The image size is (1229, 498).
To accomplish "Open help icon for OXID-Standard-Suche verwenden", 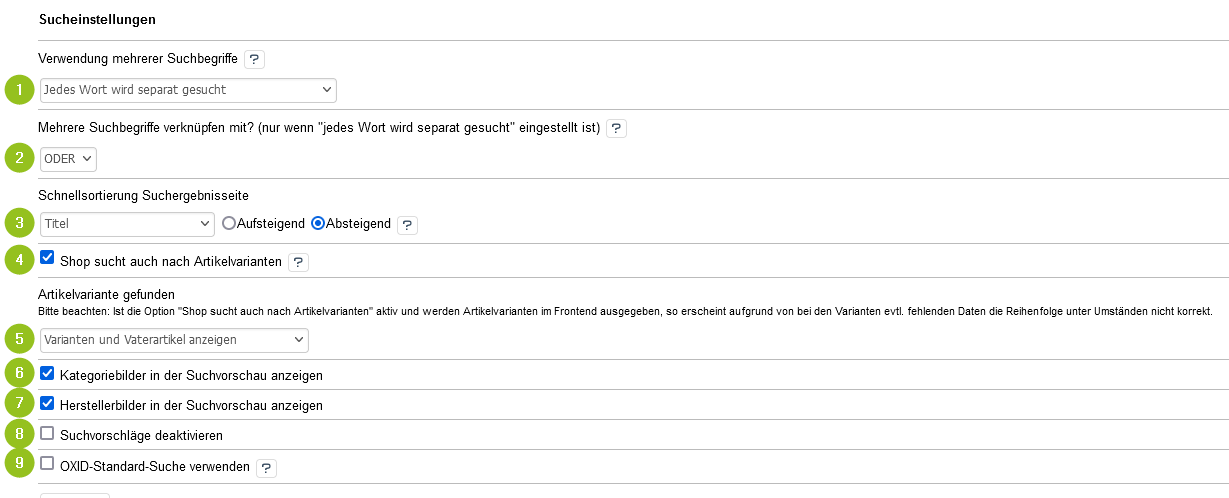I will coord(266,467).
